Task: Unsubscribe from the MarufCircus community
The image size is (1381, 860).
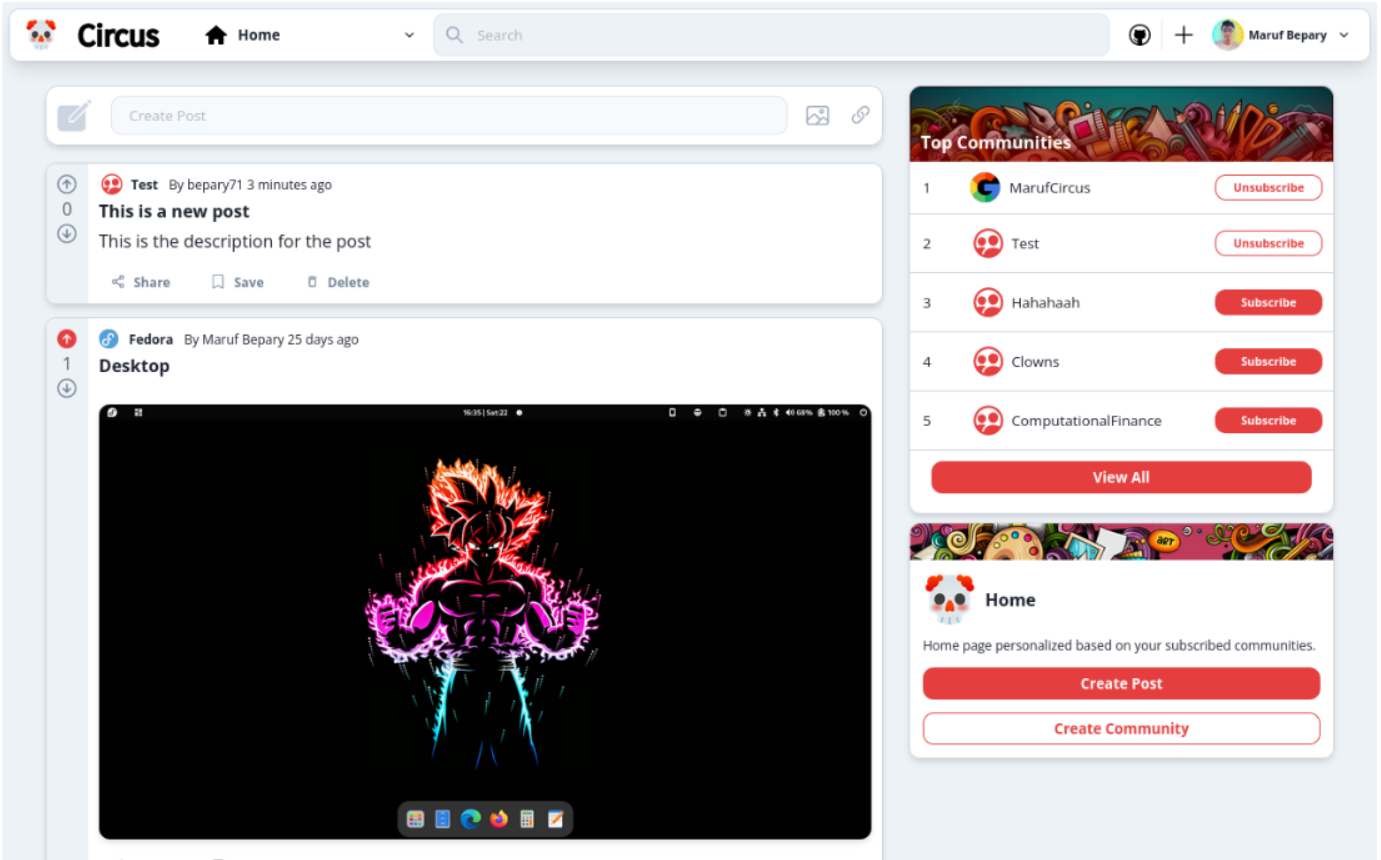Action: (x=1267, y=188)
